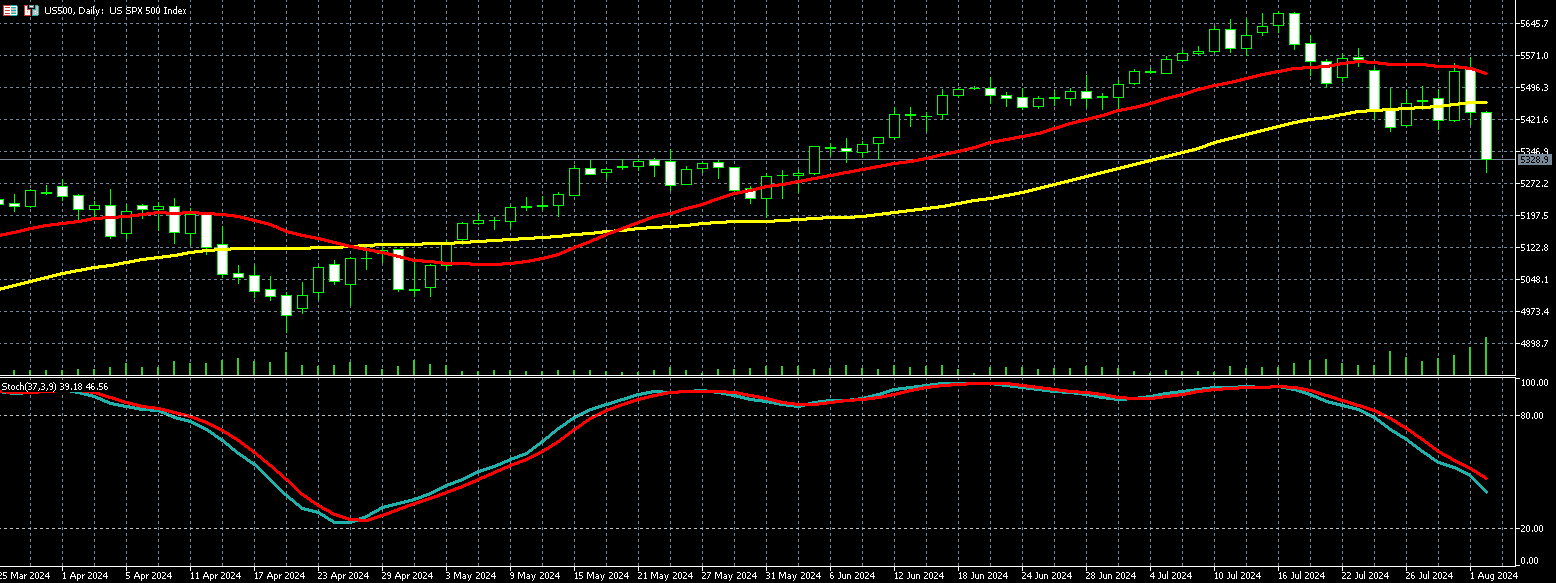
Task: Grab the divider between chart and Stochastic window
Action: click(x=760, y=377)
